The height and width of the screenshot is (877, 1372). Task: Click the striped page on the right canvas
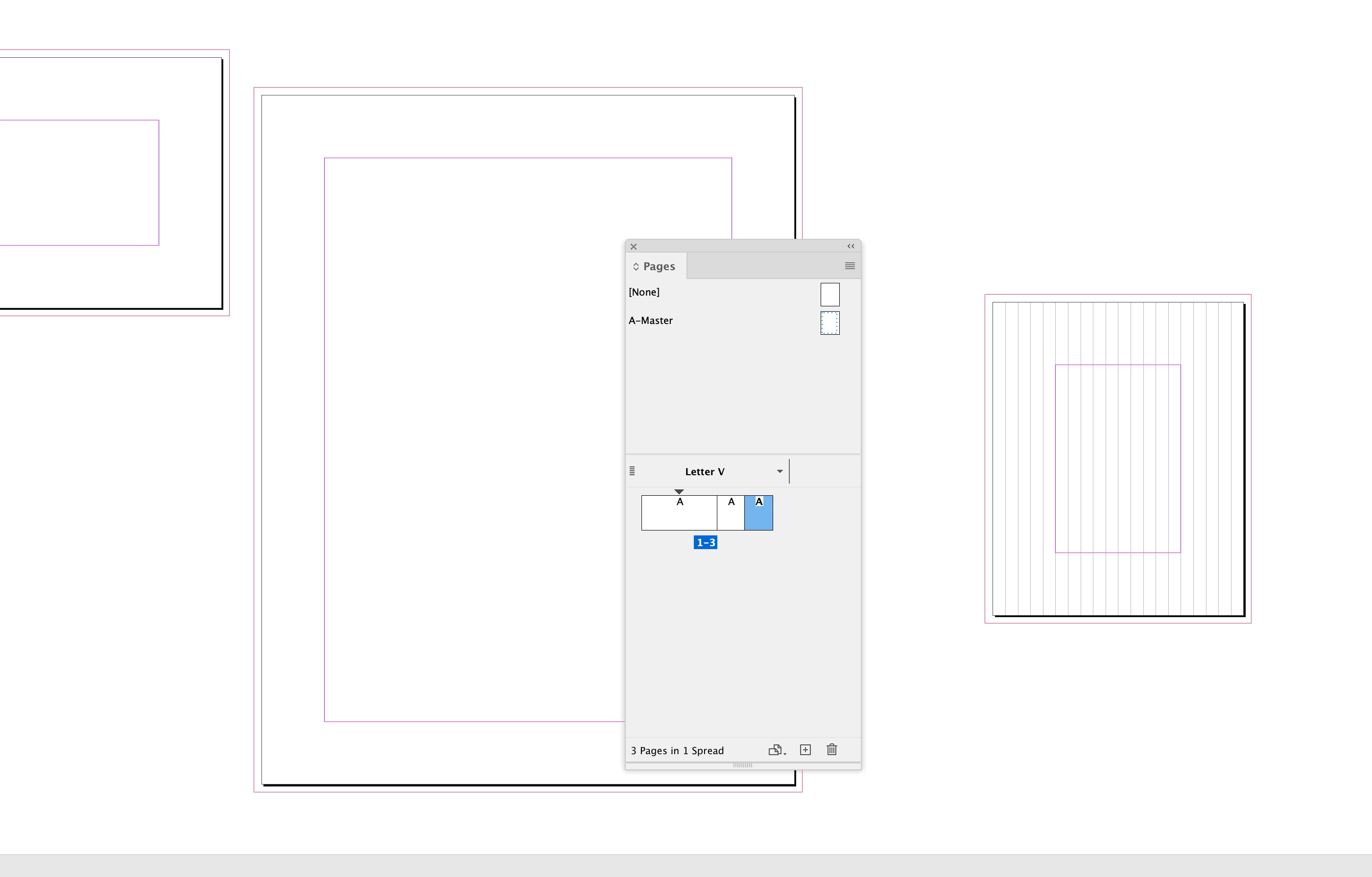coord(1117,459)
